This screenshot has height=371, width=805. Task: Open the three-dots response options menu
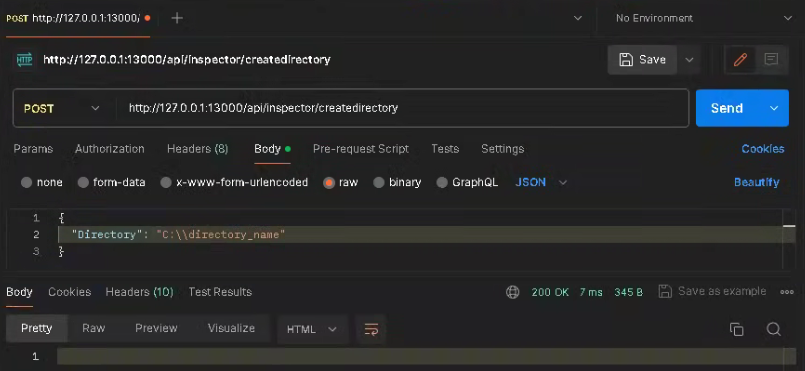(787, 292)
